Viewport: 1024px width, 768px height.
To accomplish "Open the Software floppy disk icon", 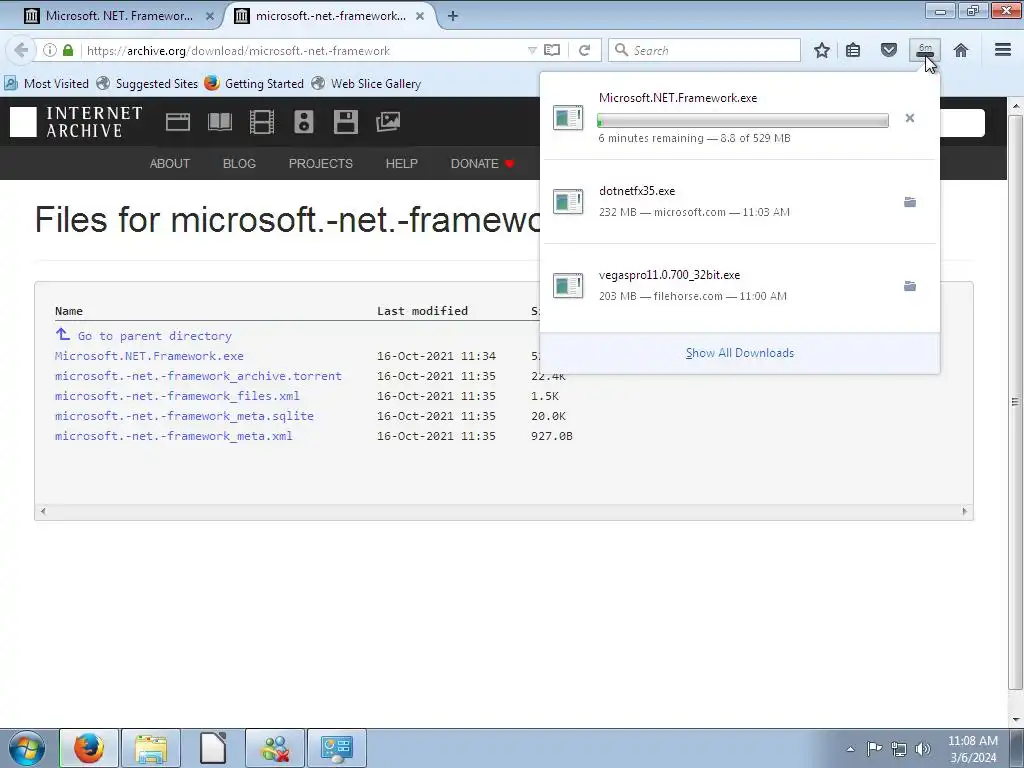I will click(x=345, y=122).
